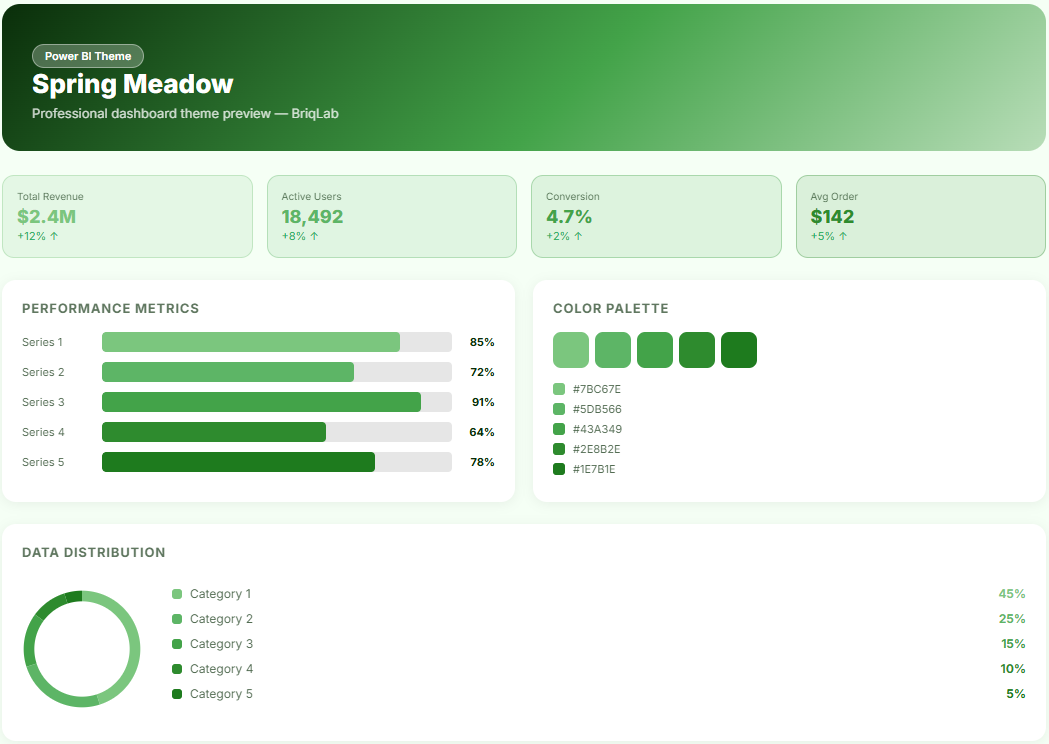The width and height of the screenshot is (1049, 744).
Task: Click the Category 1 legend dot
Action: coord(177,594)
